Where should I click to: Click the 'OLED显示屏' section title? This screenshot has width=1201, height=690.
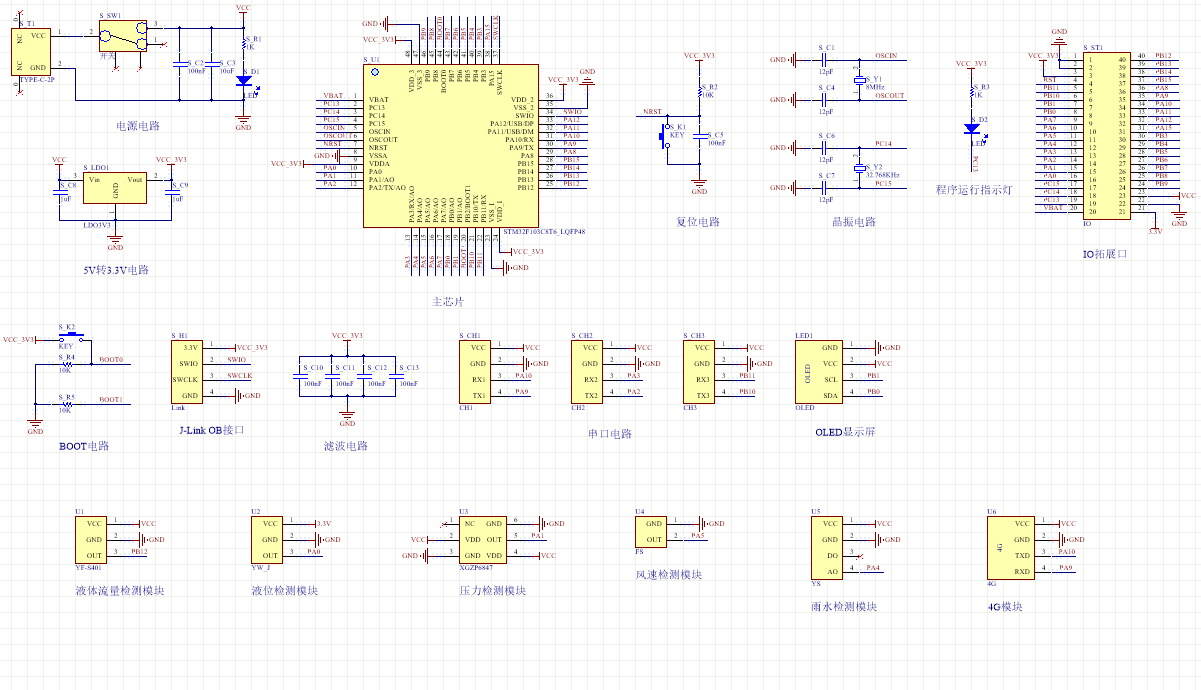(x=845, y=432)
